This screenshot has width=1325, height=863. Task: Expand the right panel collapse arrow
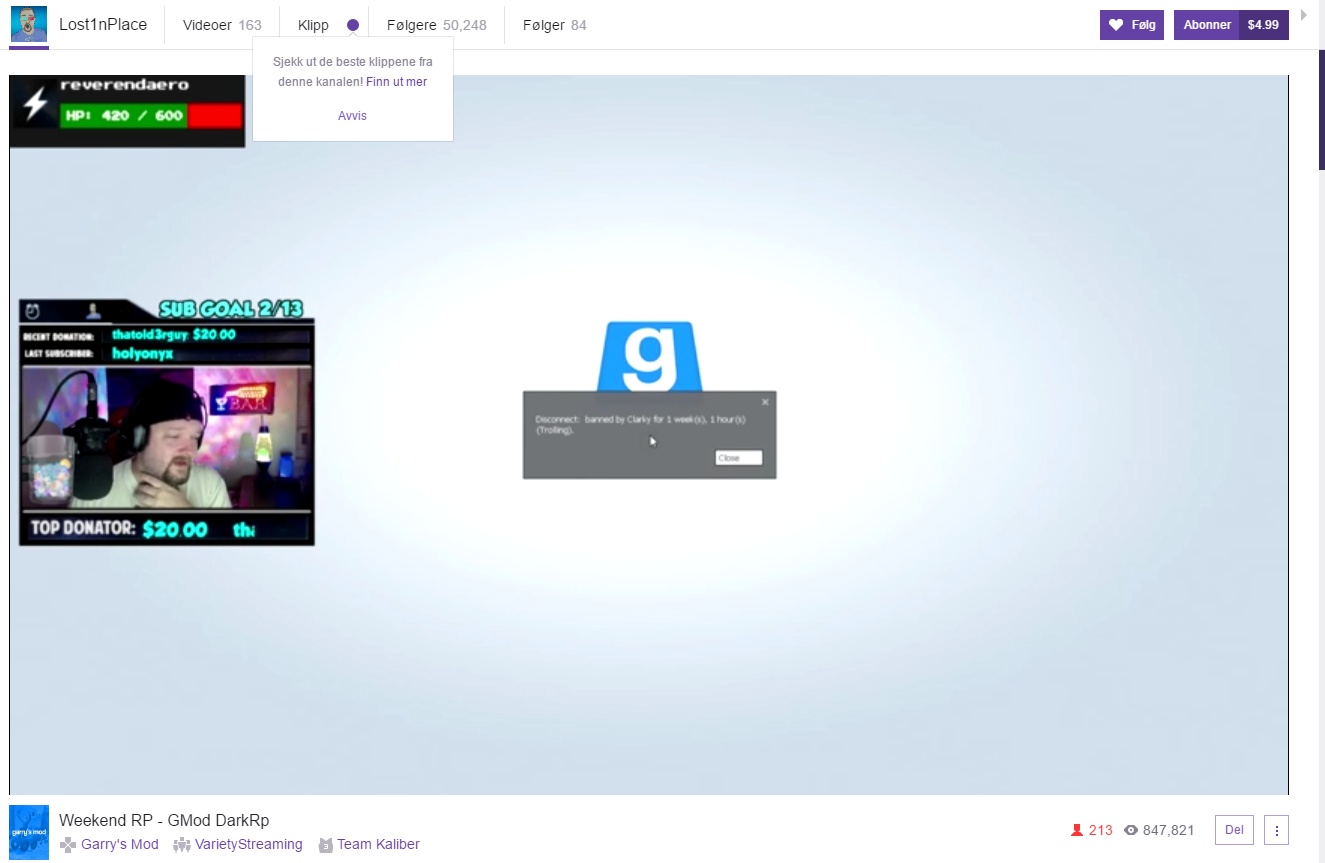pyautogui.click(x=1304, y=15)
